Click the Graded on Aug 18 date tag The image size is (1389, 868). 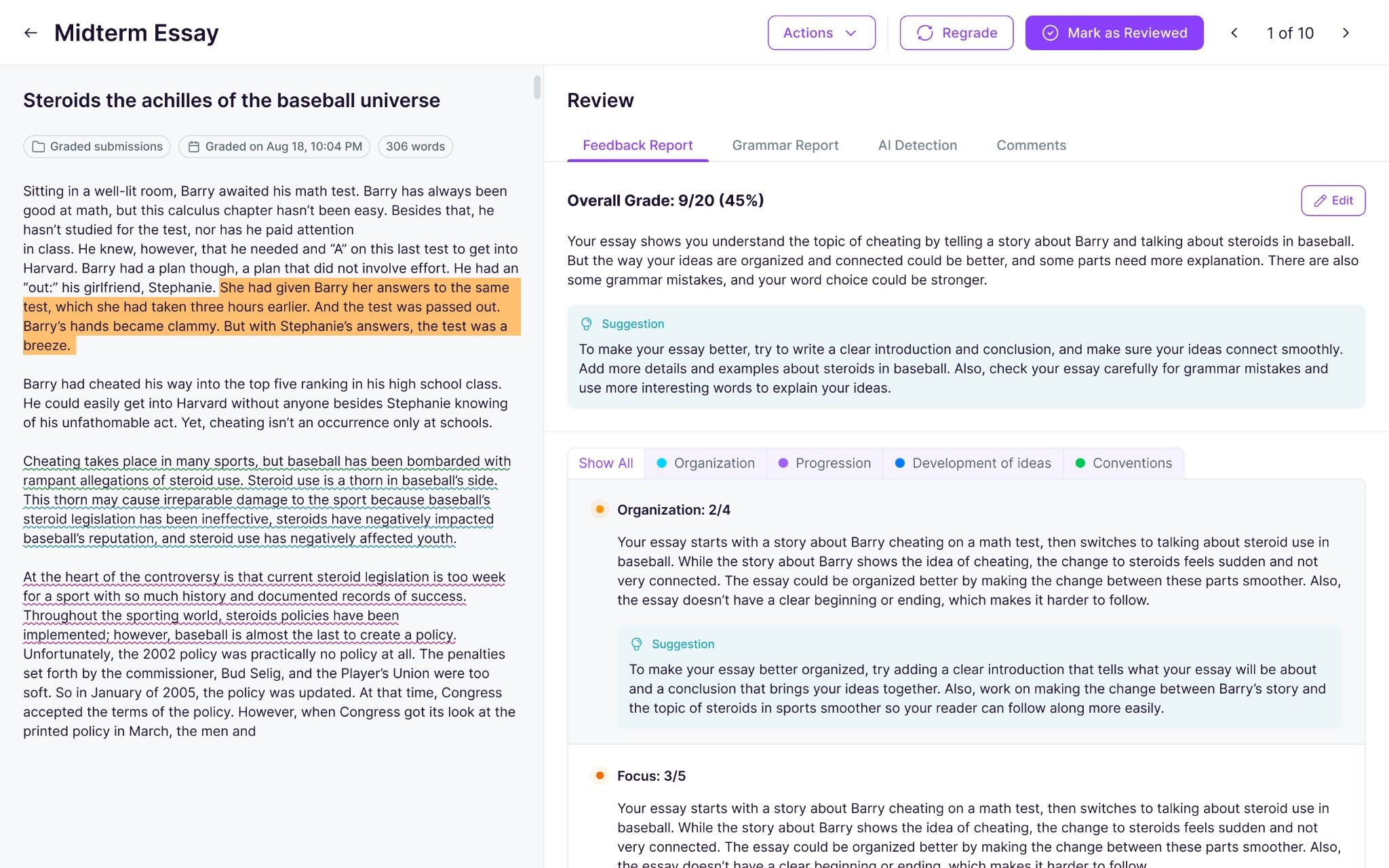[x=274, y=146]
